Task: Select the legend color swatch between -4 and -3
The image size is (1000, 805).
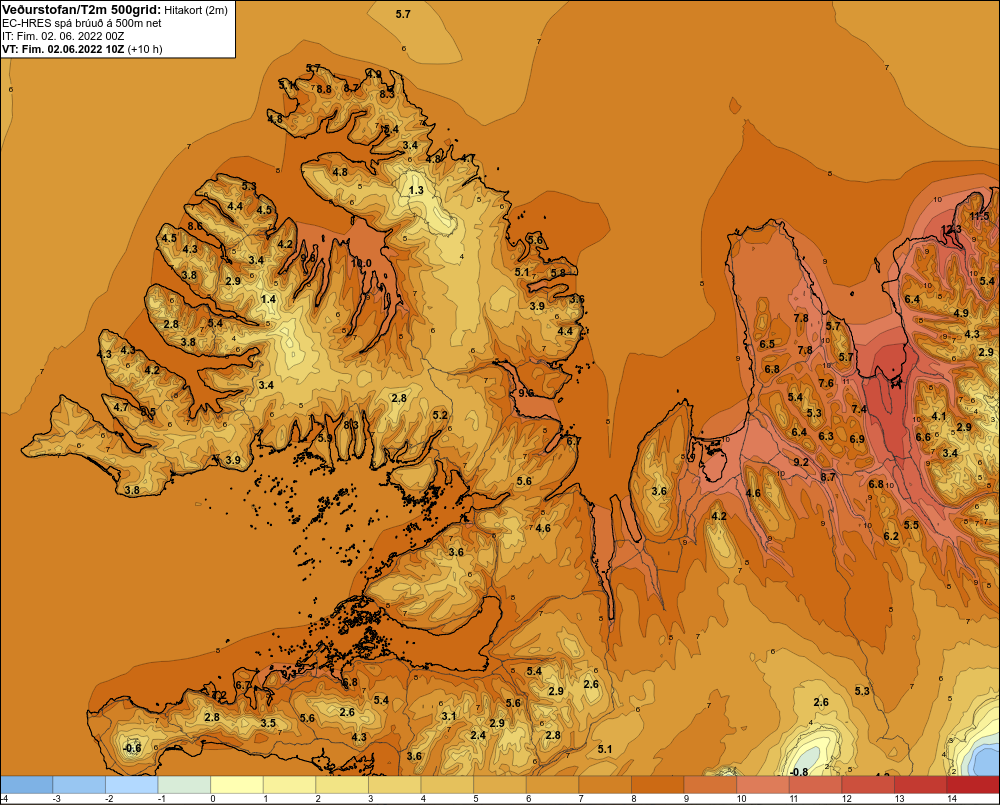Action: pos(26,785)
